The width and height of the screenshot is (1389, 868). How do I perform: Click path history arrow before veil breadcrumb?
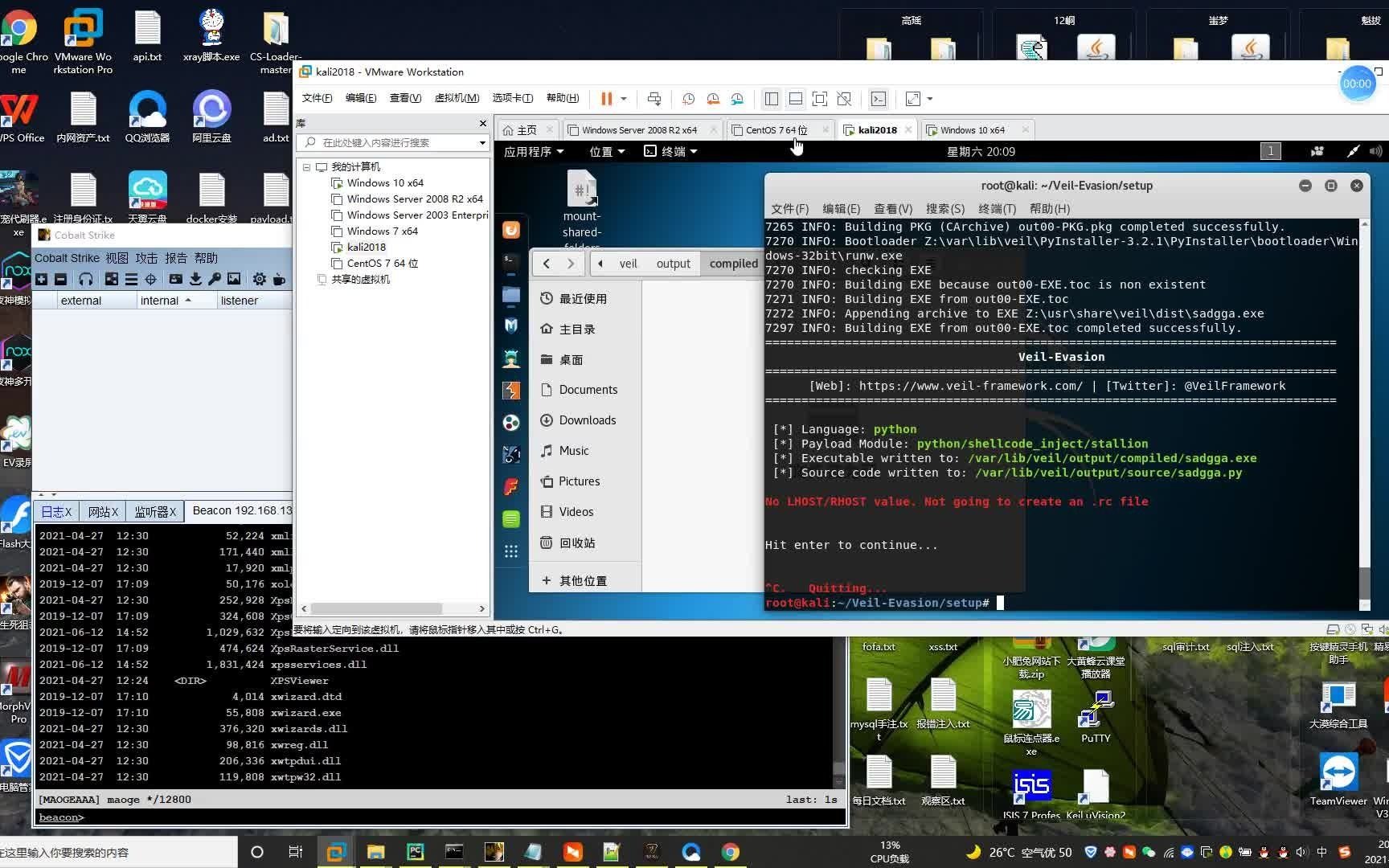click(x=600, y=264)
